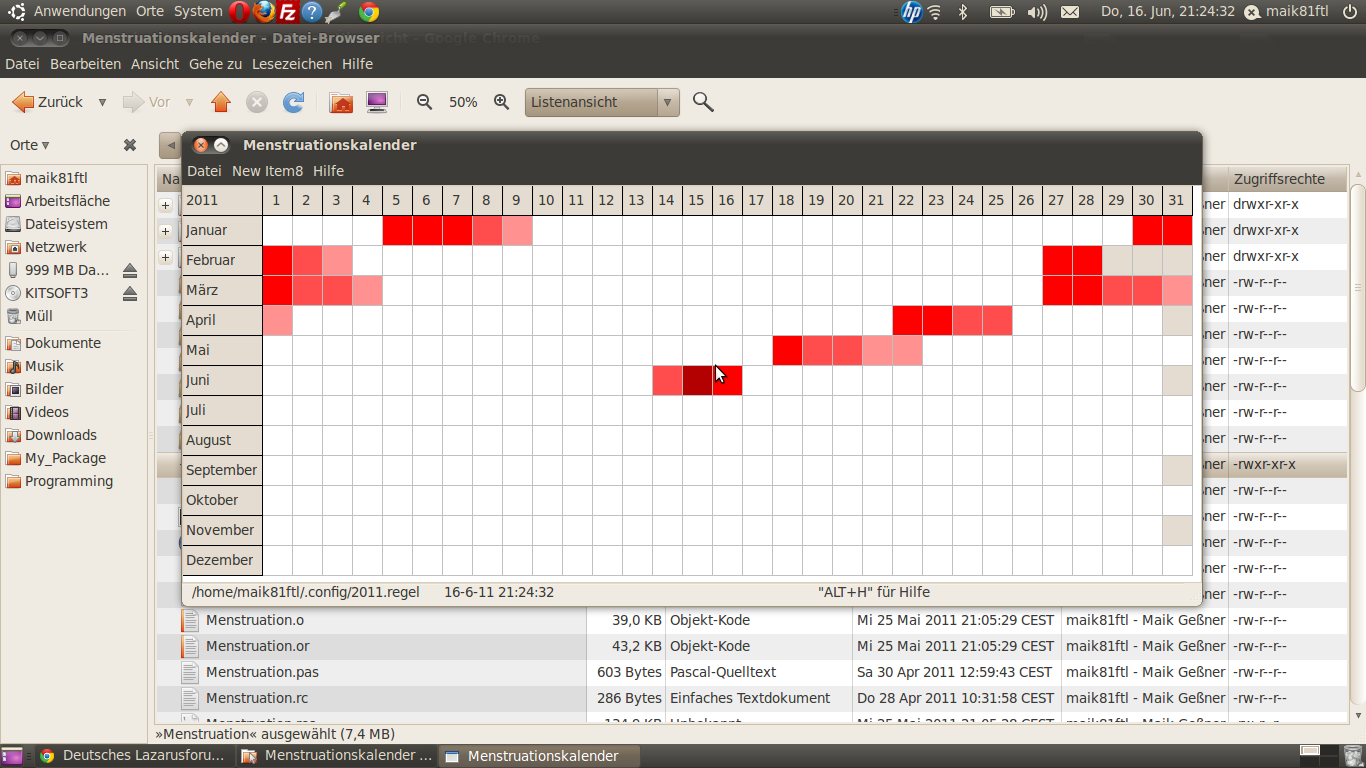Launch Firefox from the top panel
The height and width of the screenshot is (768, 1366).
click(x=264, y=12)
